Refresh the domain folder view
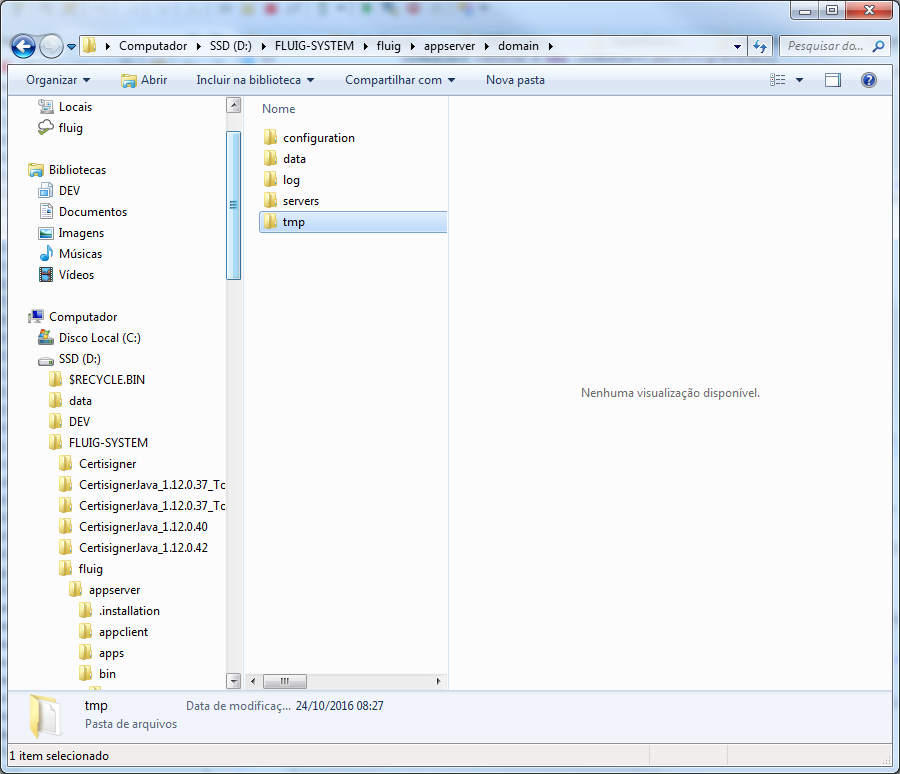The height and width of the screenshot is (774, 900). click(x=760, y=47)
